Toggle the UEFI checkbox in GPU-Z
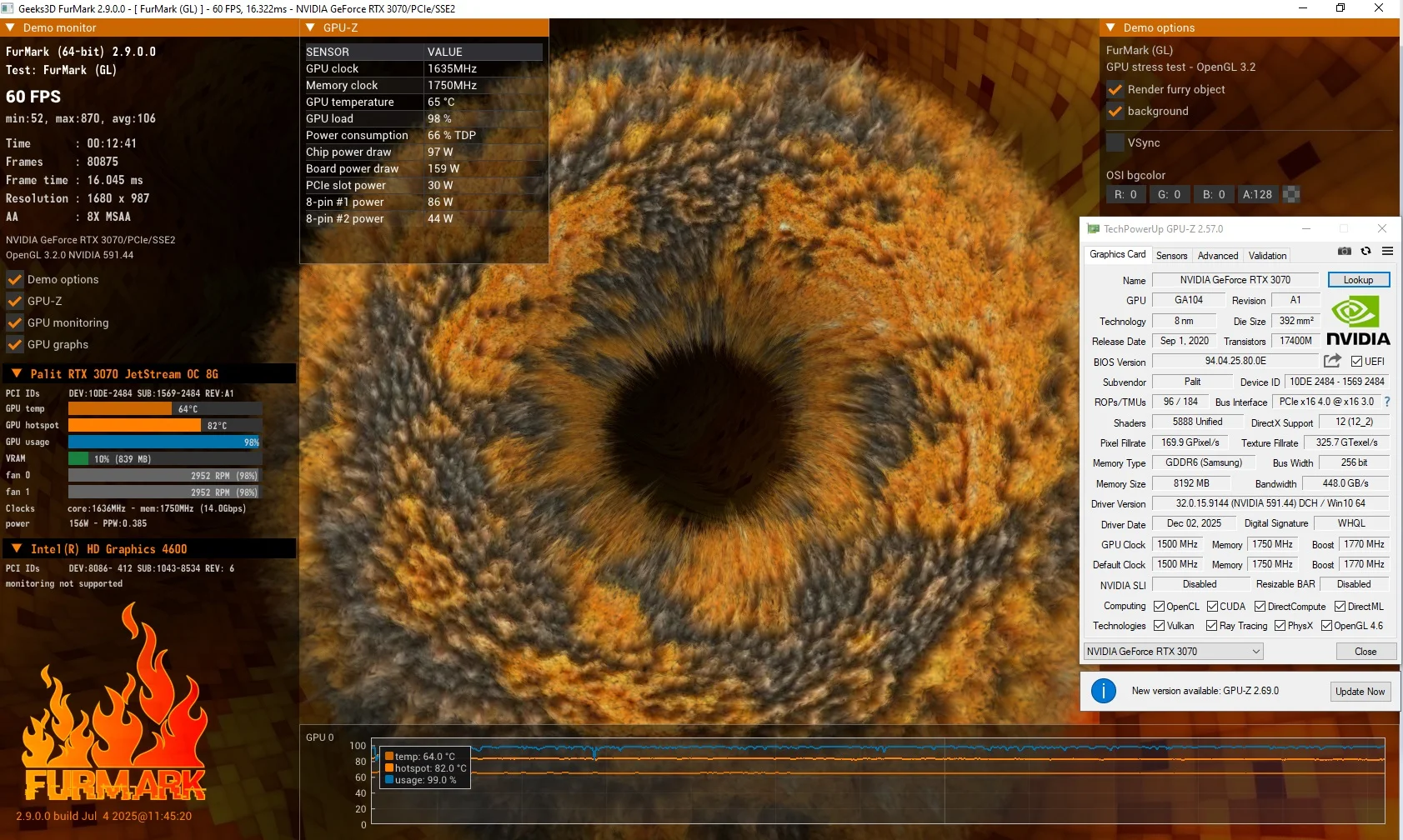1403x840 pixels. 1357,361
